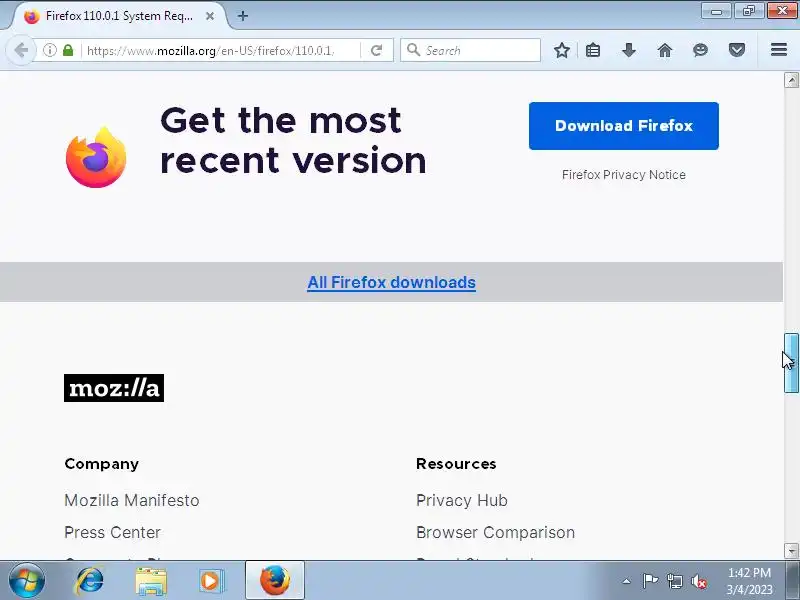
Task: Click the magnifier icon in search box
Action: coord(414,50)
